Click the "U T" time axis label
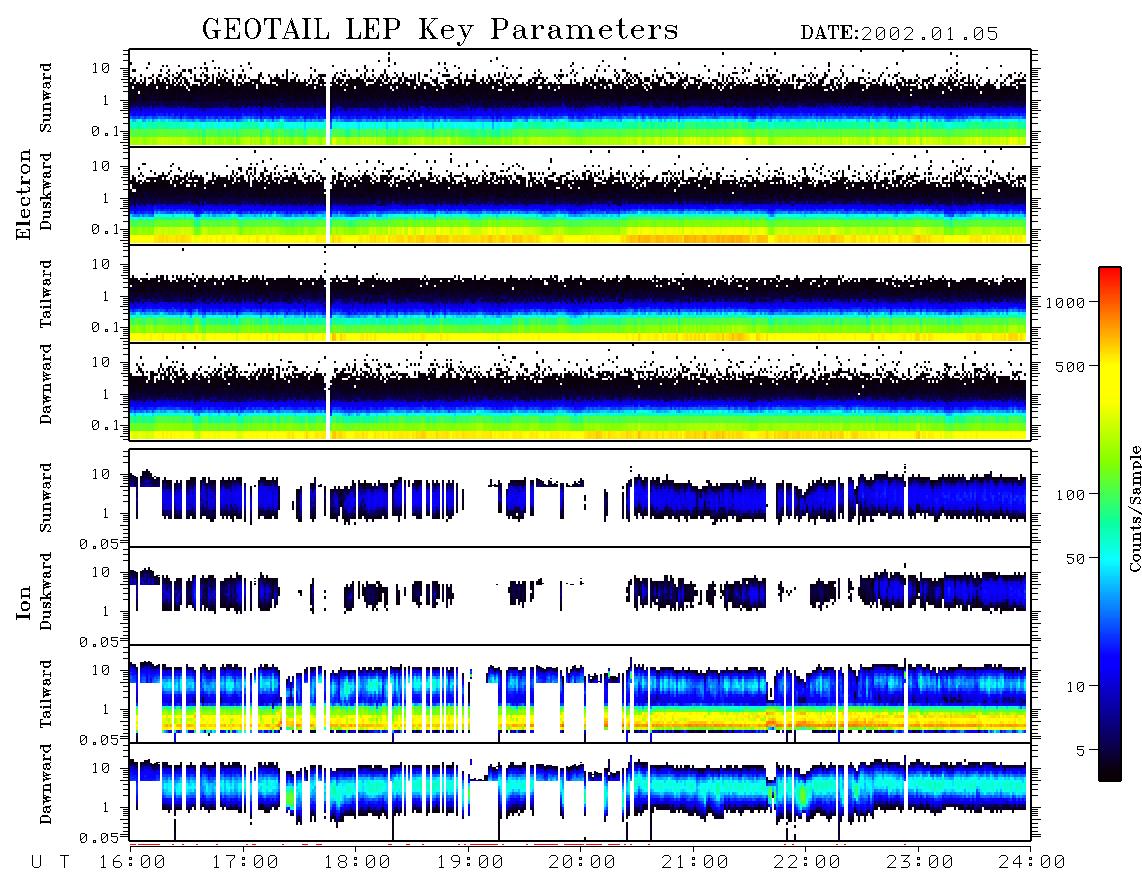The height and width of the screenshot is (880, 1142). point(50,863)
